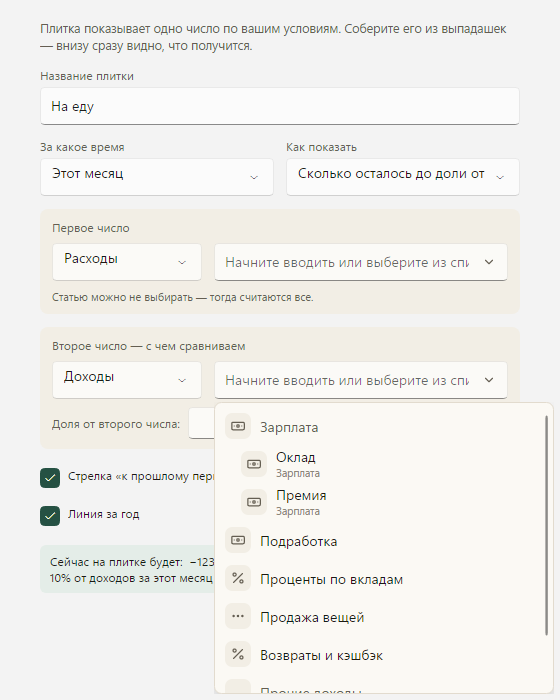The image size is (560, 700).
Task: Click the banknote icon beside Подработка
Action: (x=238, y=541)
